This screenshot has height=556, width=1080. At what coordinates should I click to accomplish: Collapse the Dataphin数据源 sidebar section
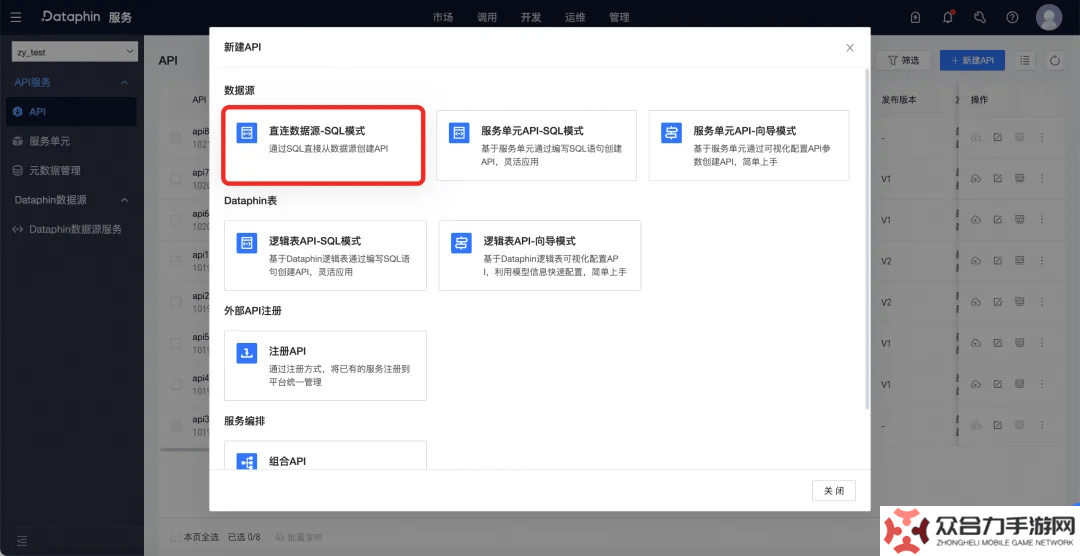point(124,200)
